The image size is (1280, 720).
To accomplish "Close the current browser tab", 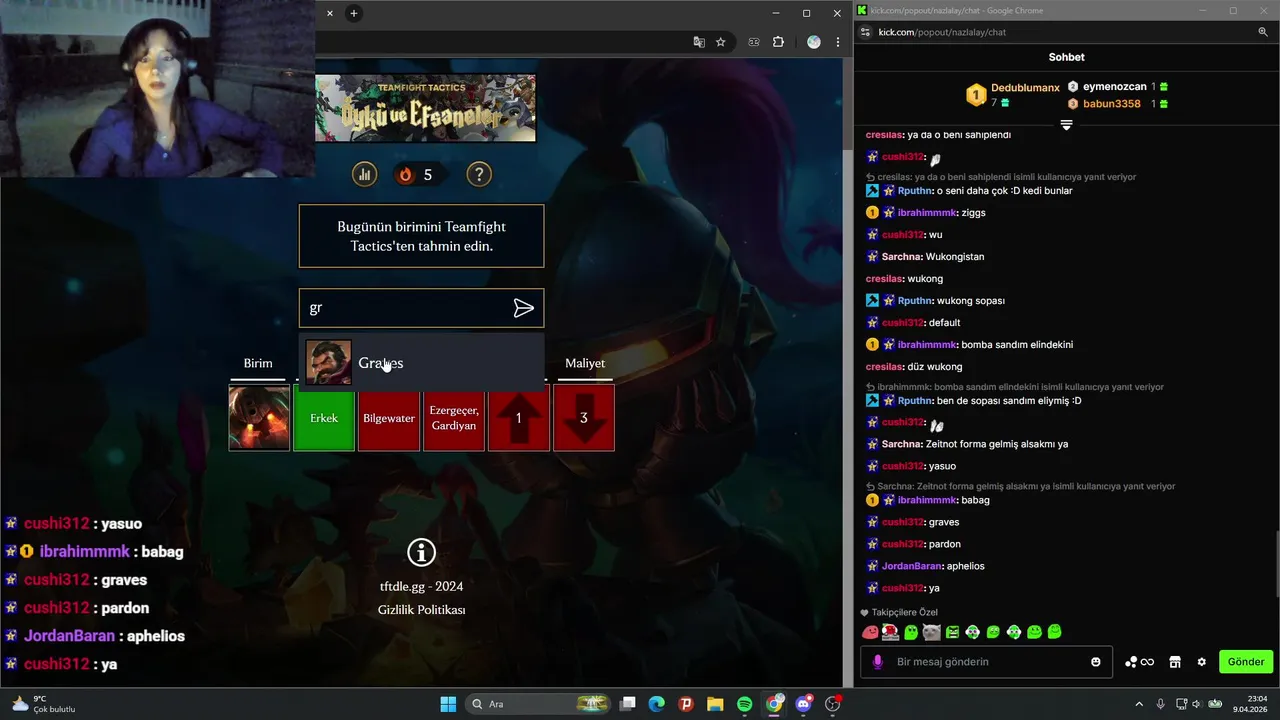I will click(330, 13).
